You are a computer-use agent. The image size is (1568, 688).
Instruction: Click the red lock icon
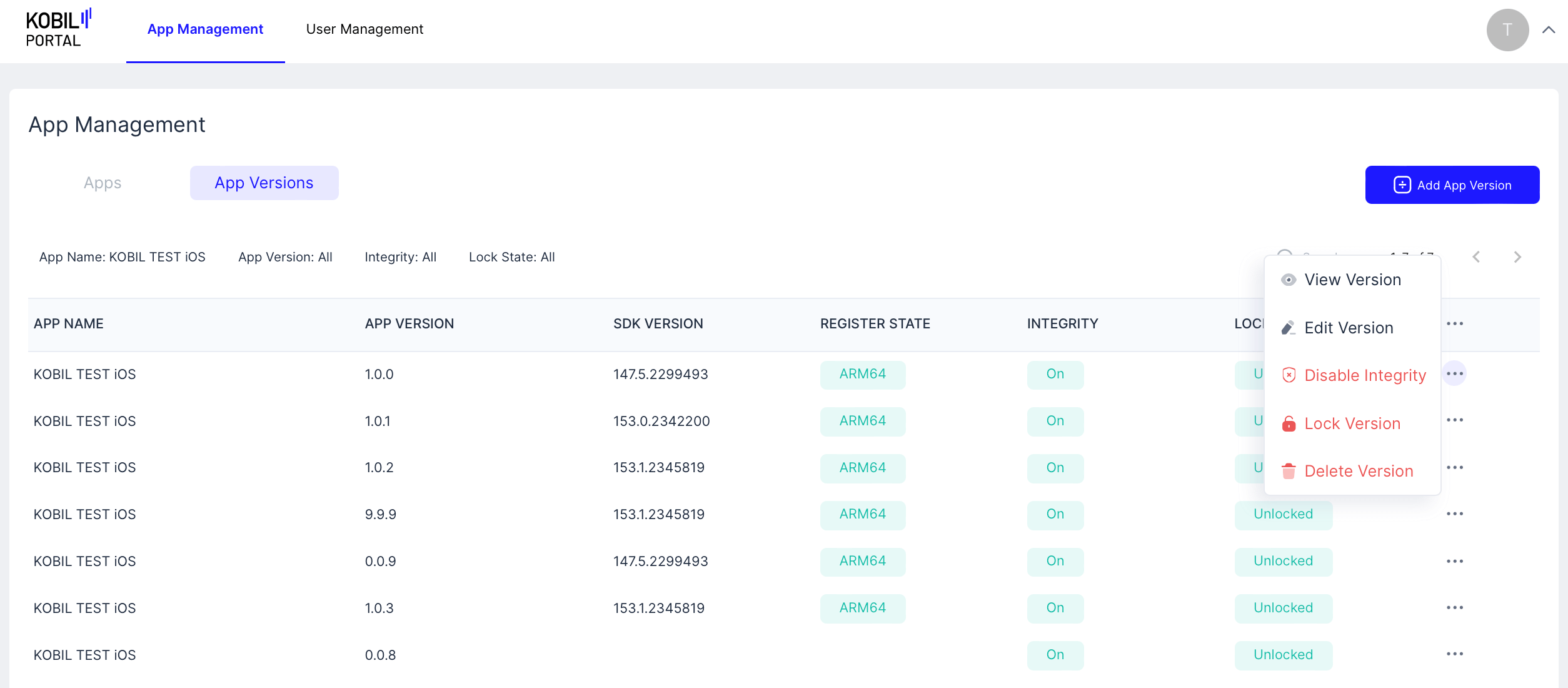click(1288, 423)
